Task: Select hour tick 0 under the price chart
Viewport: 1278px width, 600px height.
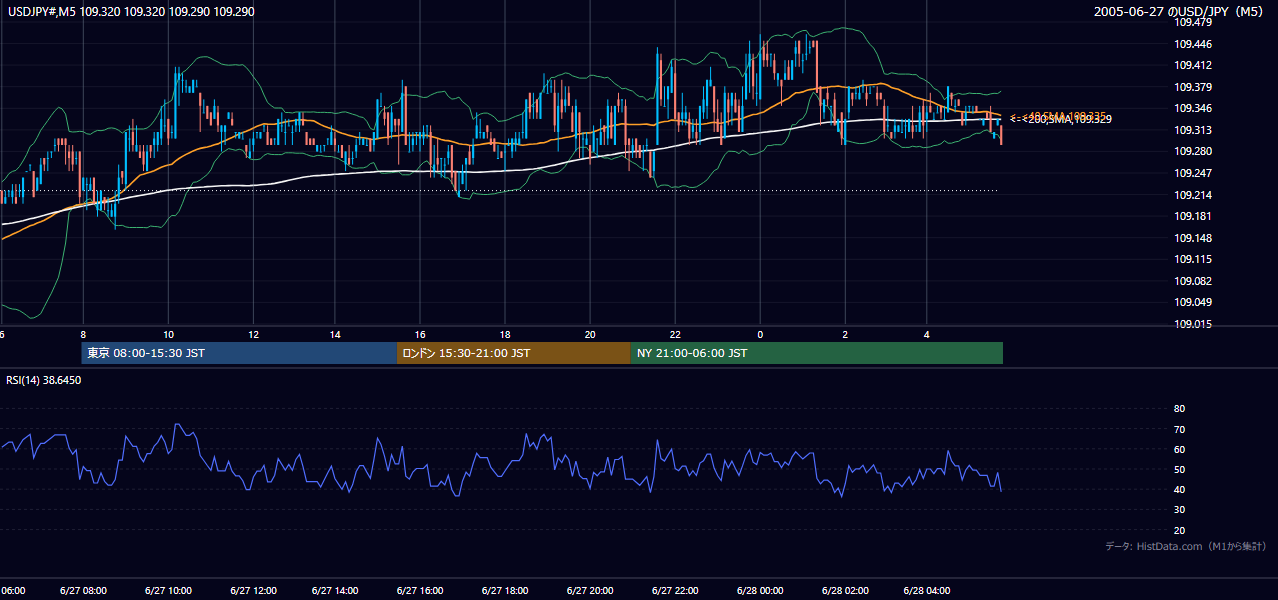Action: (760, 334)
